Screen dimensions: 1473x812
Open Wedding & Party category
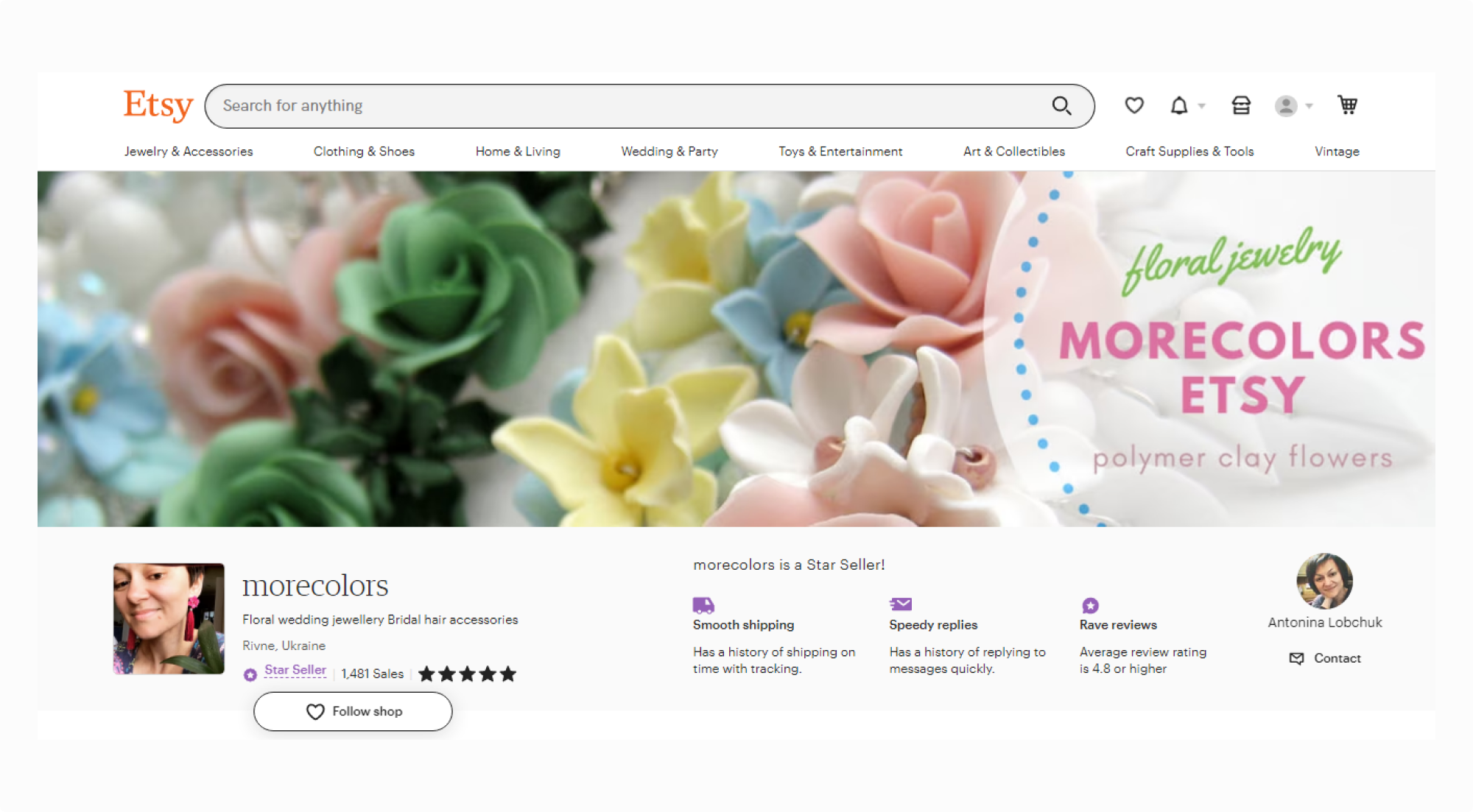tap(669, 151)
